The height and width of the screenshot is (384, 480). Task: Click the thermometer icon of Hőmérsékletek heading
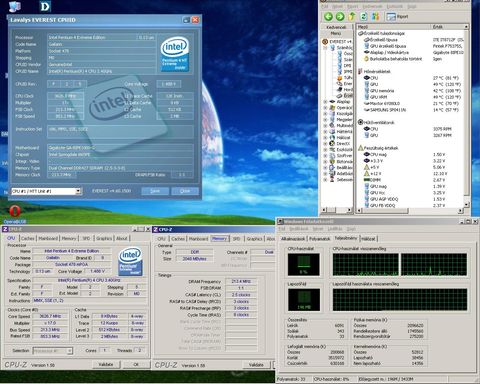pos(360,71)
